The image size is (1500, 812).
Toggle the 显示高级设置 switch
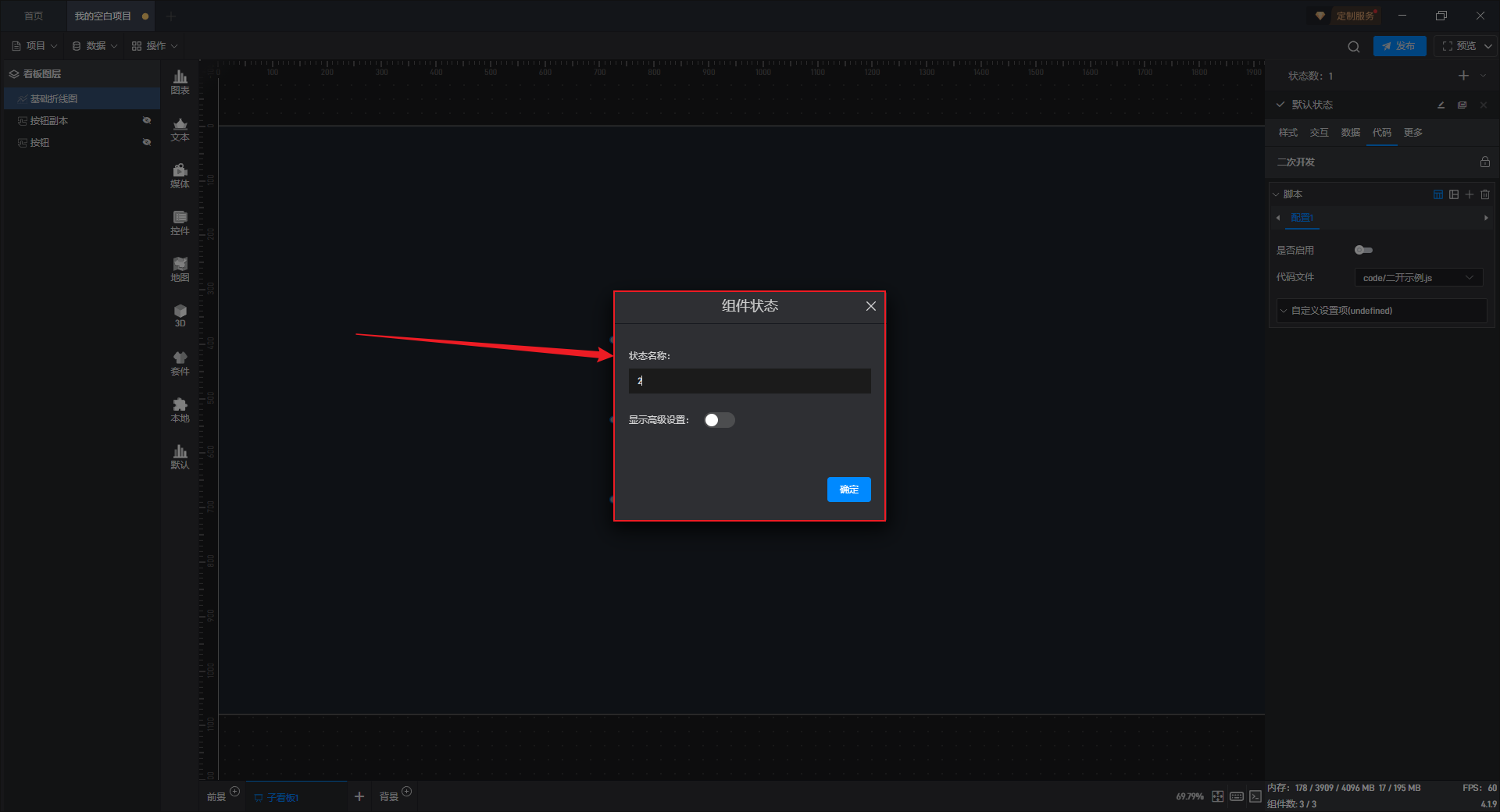point(719,420)
